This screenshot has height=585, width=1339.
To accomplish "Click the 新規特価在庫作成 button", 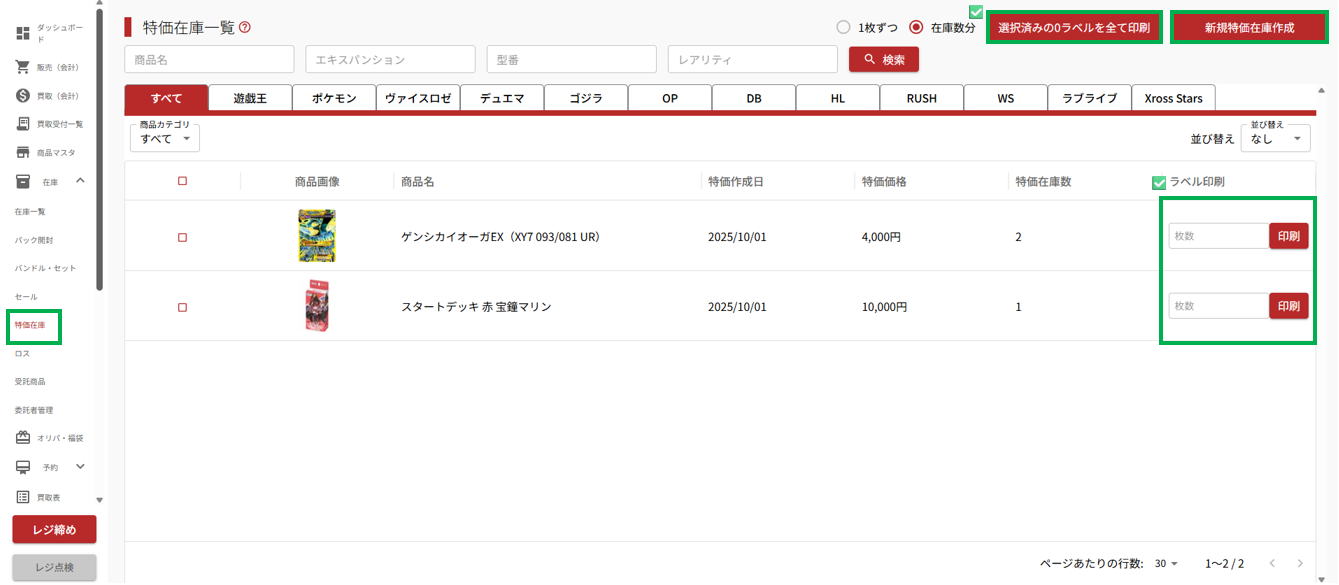I will (1249, 28).
